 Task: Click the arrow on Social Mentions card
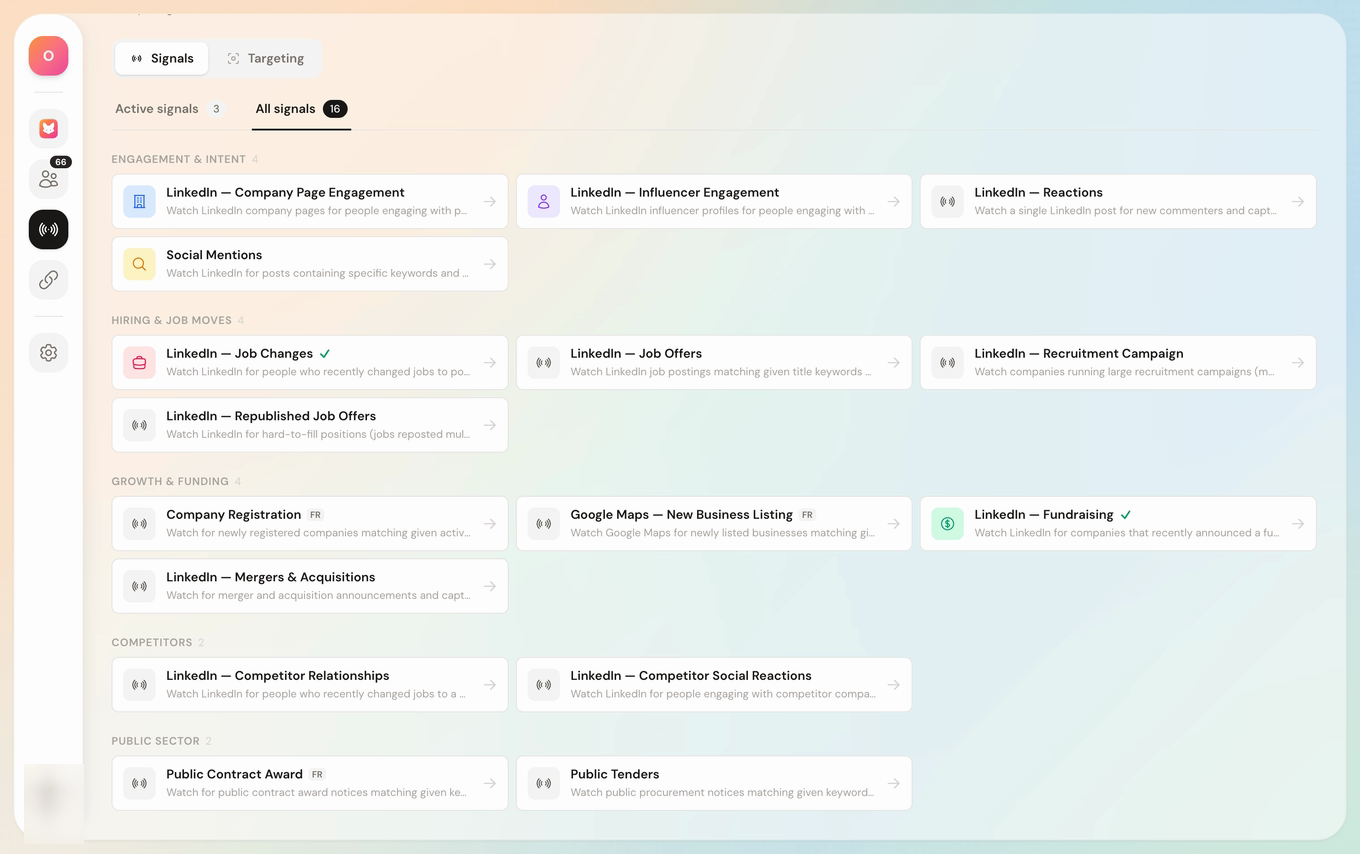click(490, 264)
